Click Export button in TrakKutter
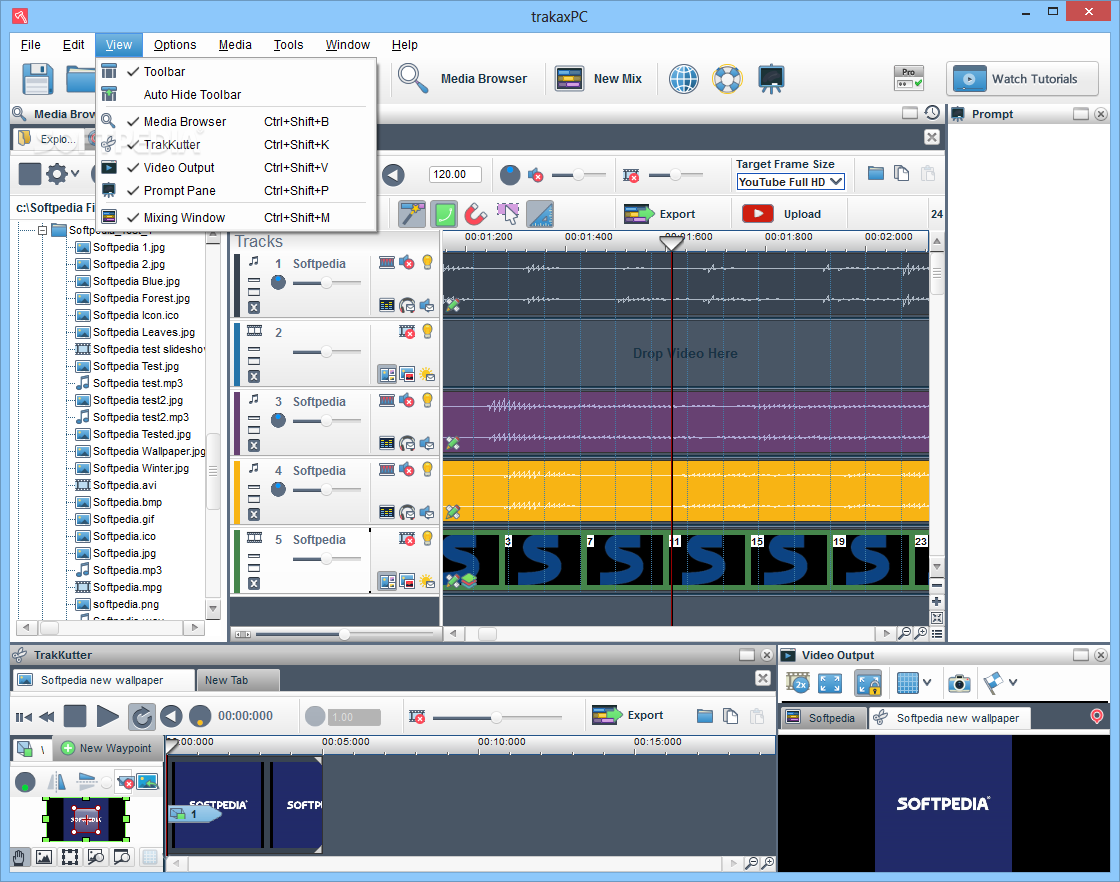This screenshot has height=882, width=1120. [x=628, y=715]
